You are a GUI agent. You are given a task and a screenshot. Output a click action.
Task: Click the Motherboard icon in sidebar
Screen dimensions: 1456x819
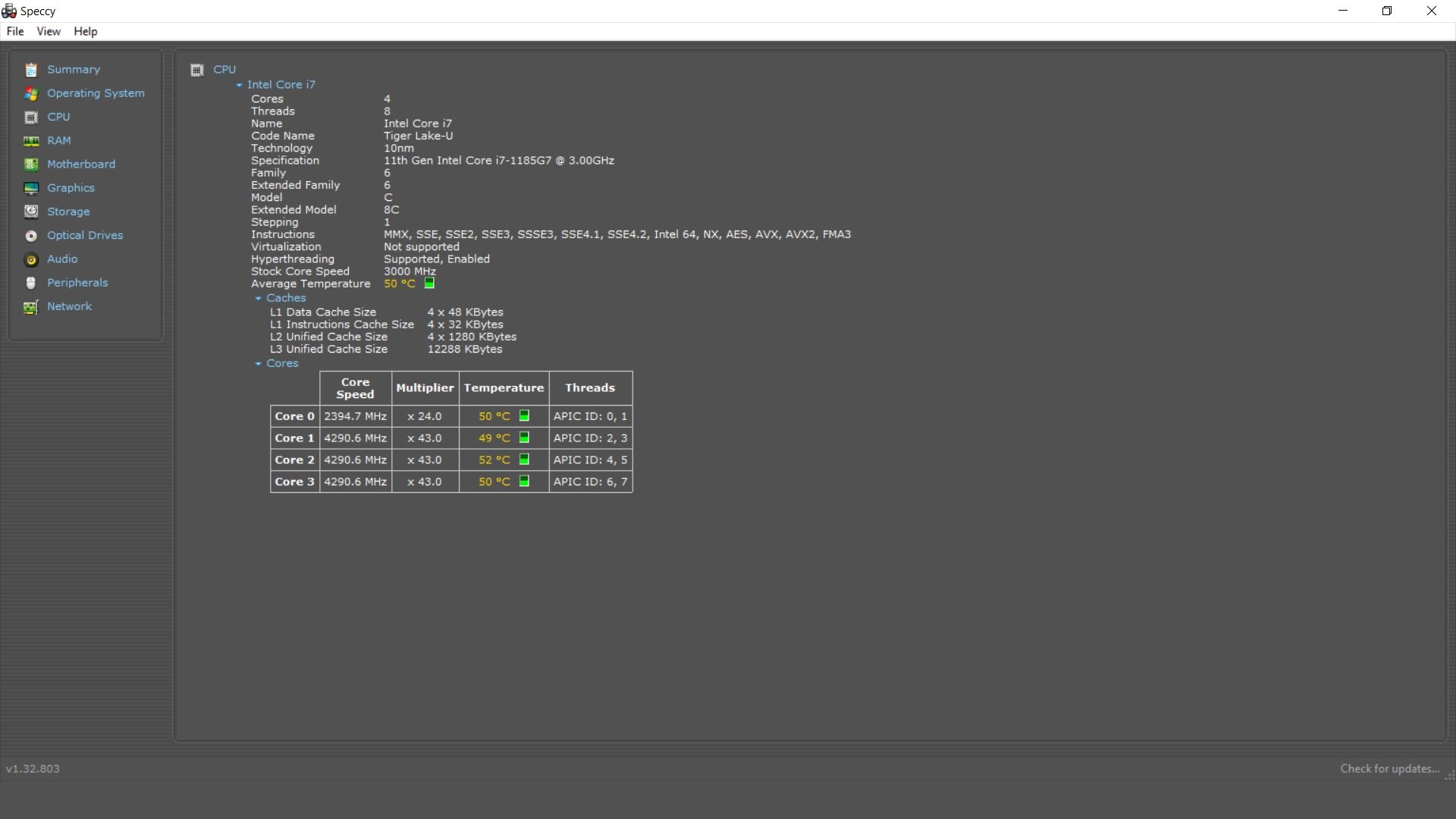31,165
